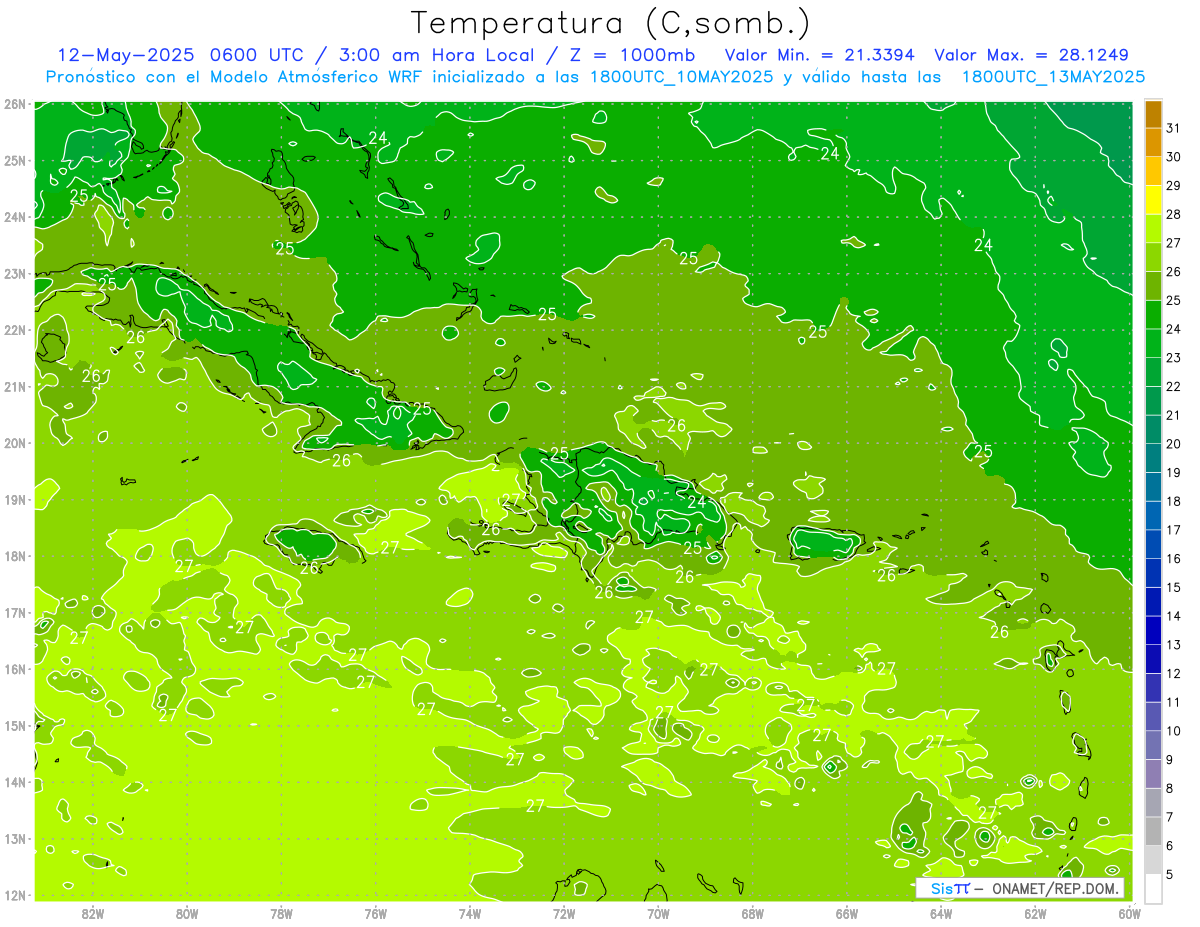Screen dimensions: 1200x927
Task: Click the color bar label 15
Action: tap(1174, 588)
